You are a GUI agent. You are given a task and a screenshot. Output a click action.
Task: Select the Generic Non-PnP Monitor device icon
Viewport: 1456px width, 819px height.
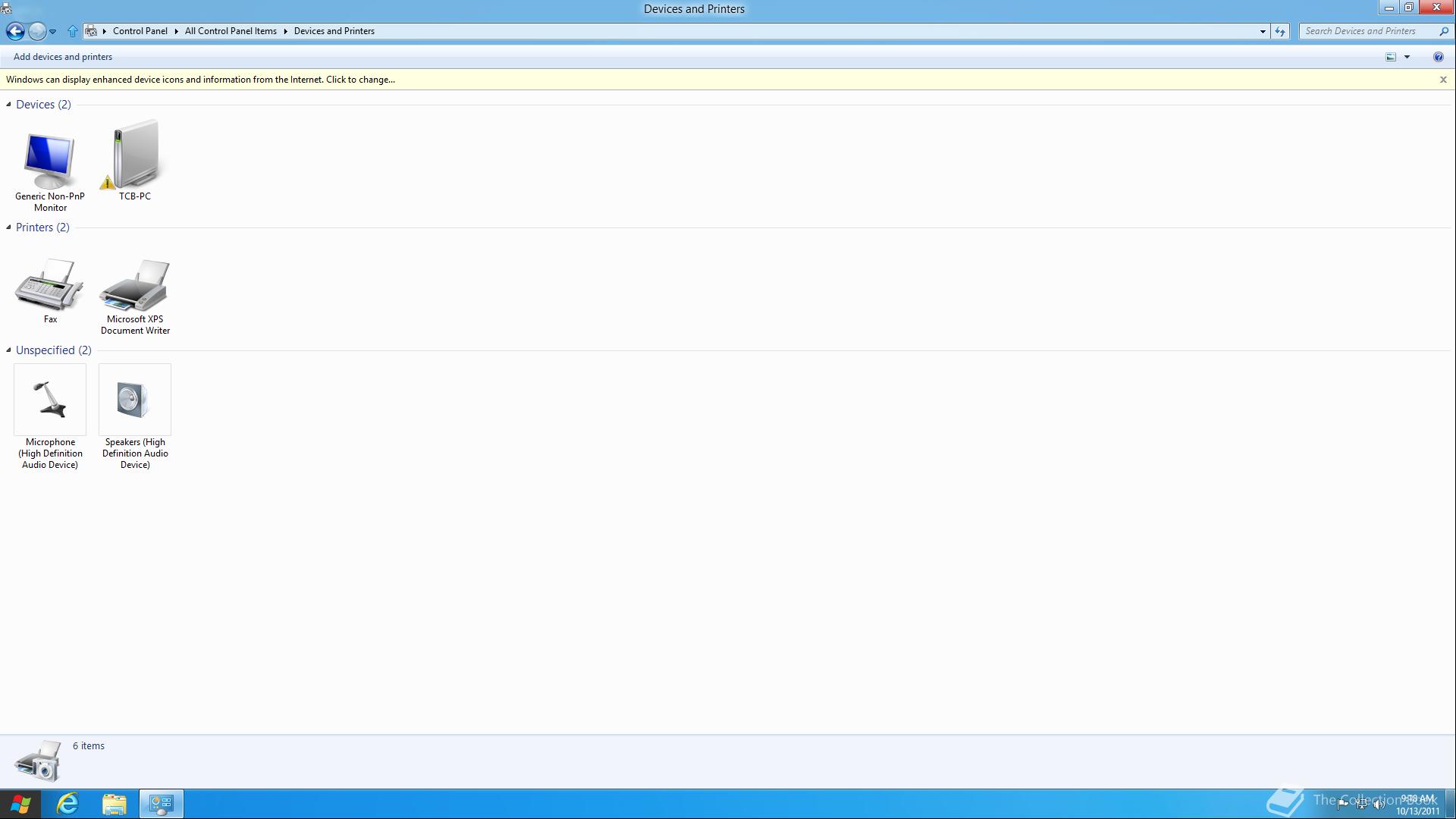click(50, 162)
